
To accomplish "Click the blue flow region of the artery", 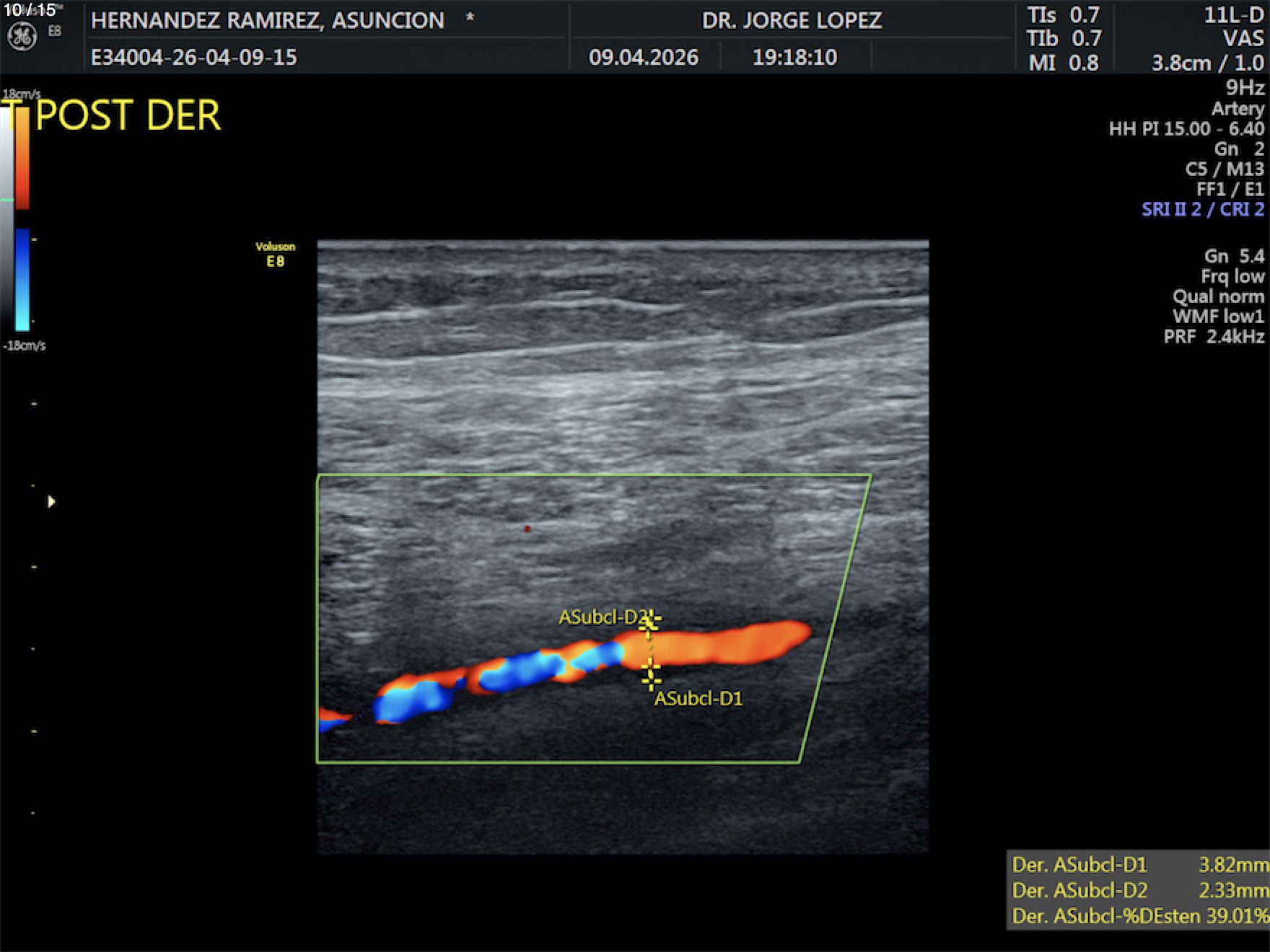I will pos(520,669).
